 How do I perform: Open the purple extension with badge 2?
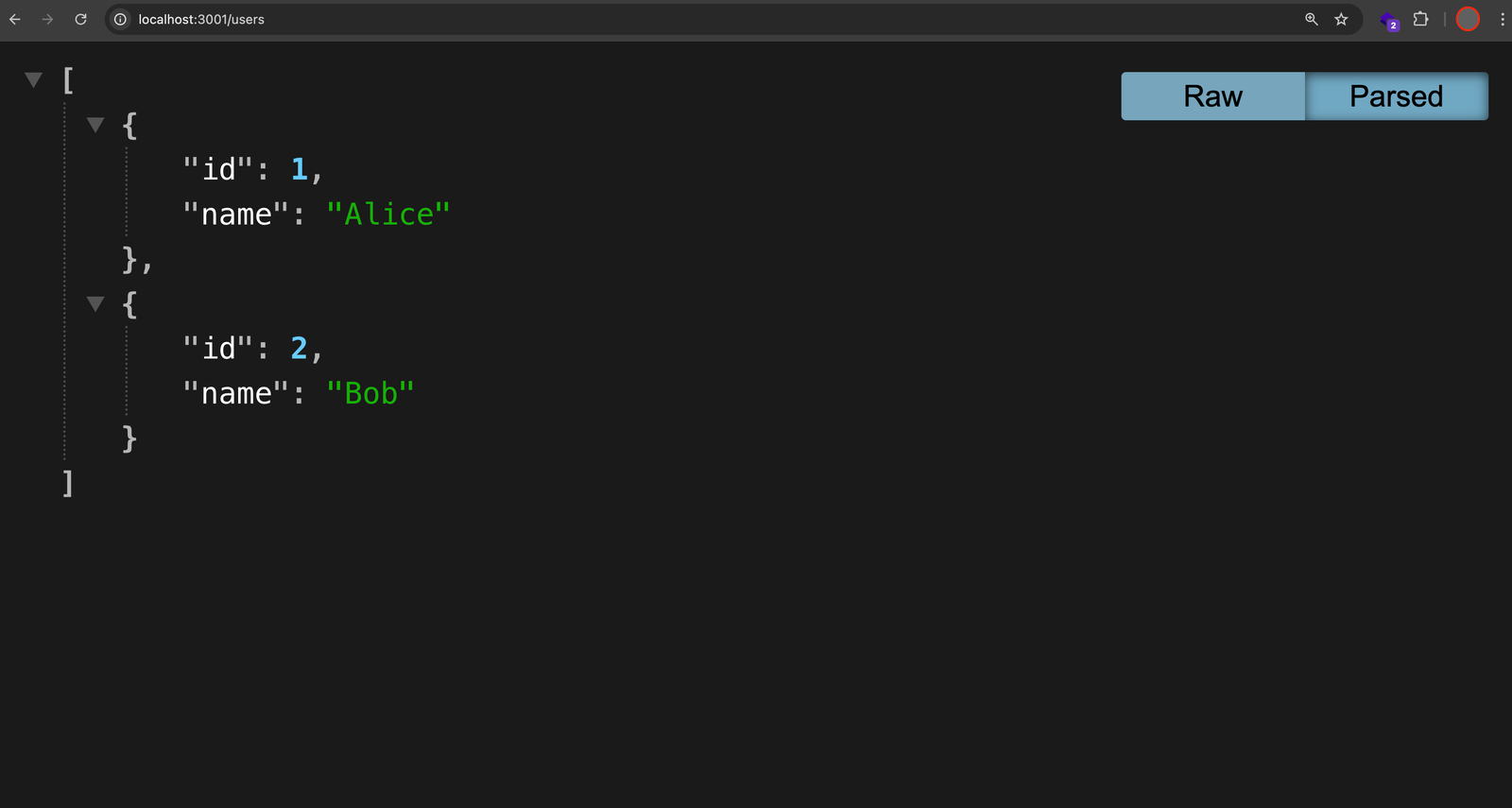[1389, 20]
